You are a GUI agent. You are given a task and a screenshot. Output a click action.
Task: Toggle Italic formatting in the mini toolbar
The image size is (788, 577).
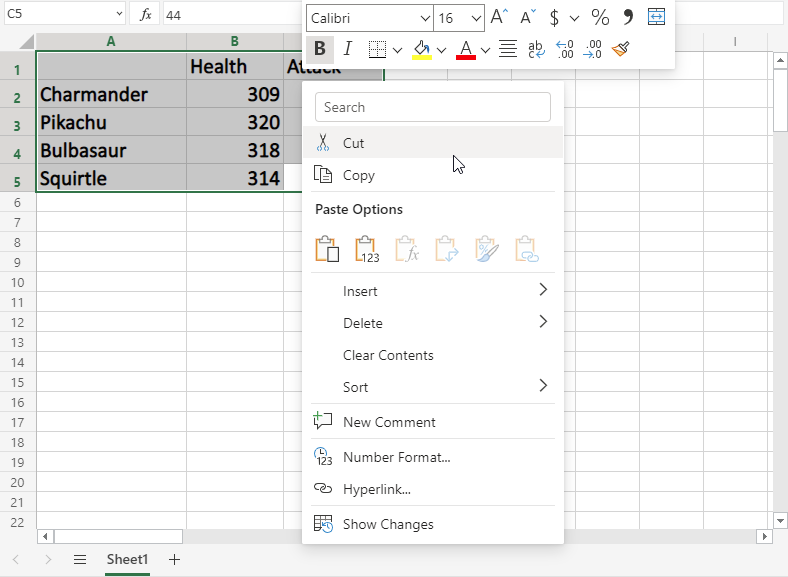click(347, 49)
